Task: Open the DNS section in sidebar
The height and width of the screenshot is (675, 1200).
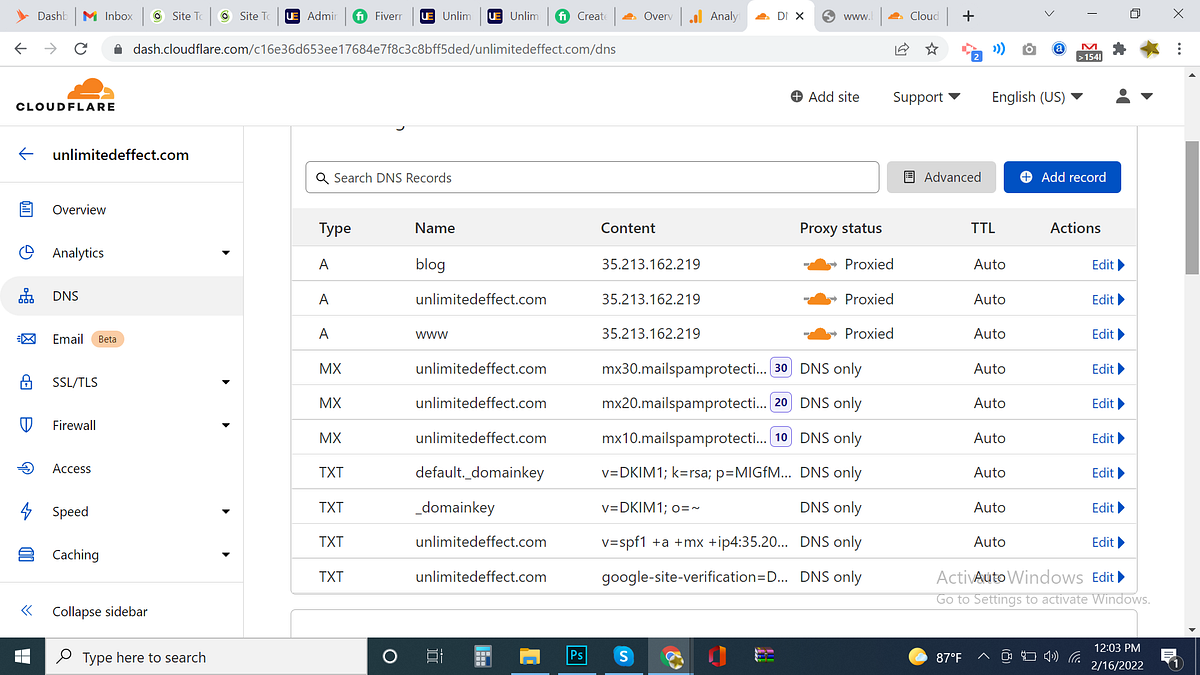Action: point(64,295)
